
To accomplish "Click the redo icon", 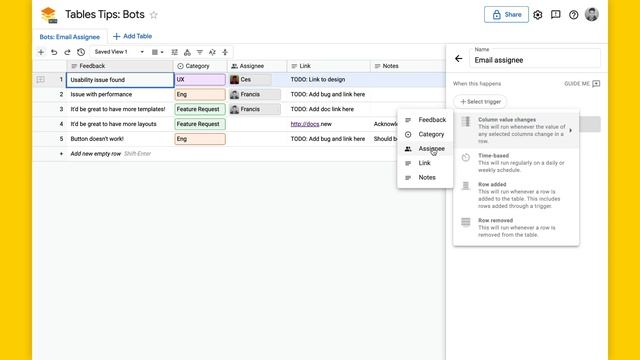I will [x=67, y=52].
